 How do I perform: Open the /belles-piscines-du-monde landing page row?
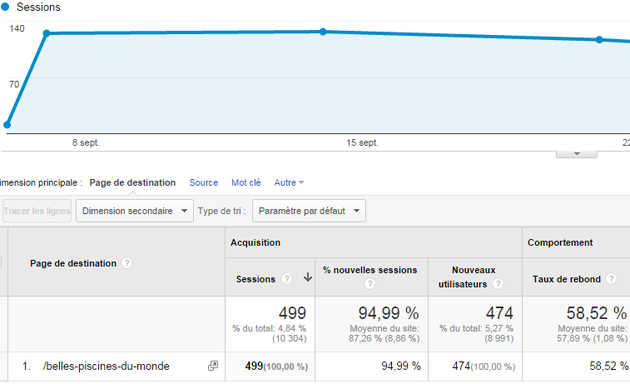tap(106, 366)
